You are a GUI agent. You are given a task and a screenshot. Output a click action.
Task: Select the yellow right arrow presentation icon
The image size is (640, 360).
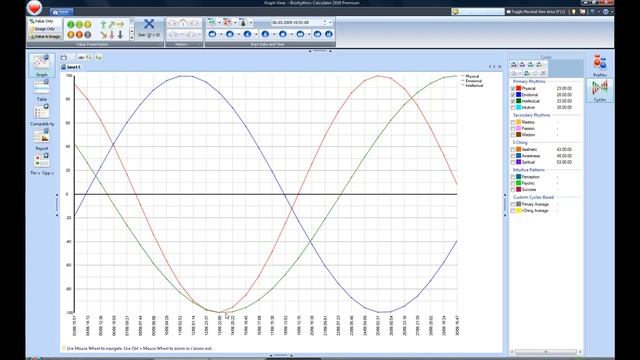click(120, 25)
